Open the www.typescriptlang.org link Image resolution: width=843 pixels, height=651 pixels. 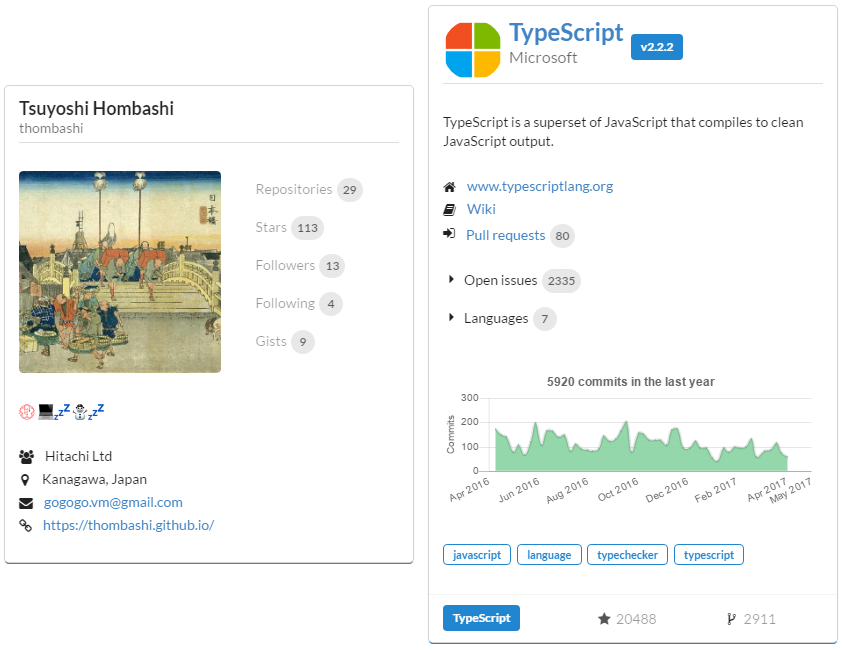coord(540,187)
